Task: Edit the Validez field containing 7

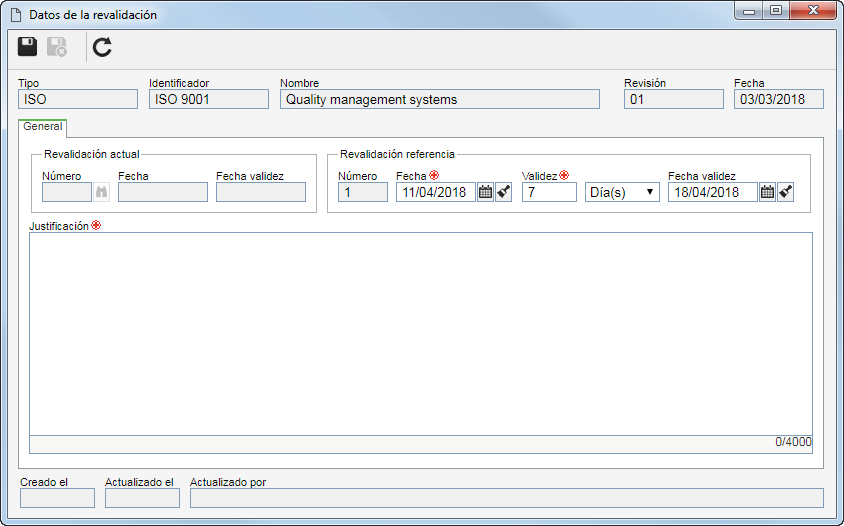Action: pyautogui.click(x=549, y=192)
